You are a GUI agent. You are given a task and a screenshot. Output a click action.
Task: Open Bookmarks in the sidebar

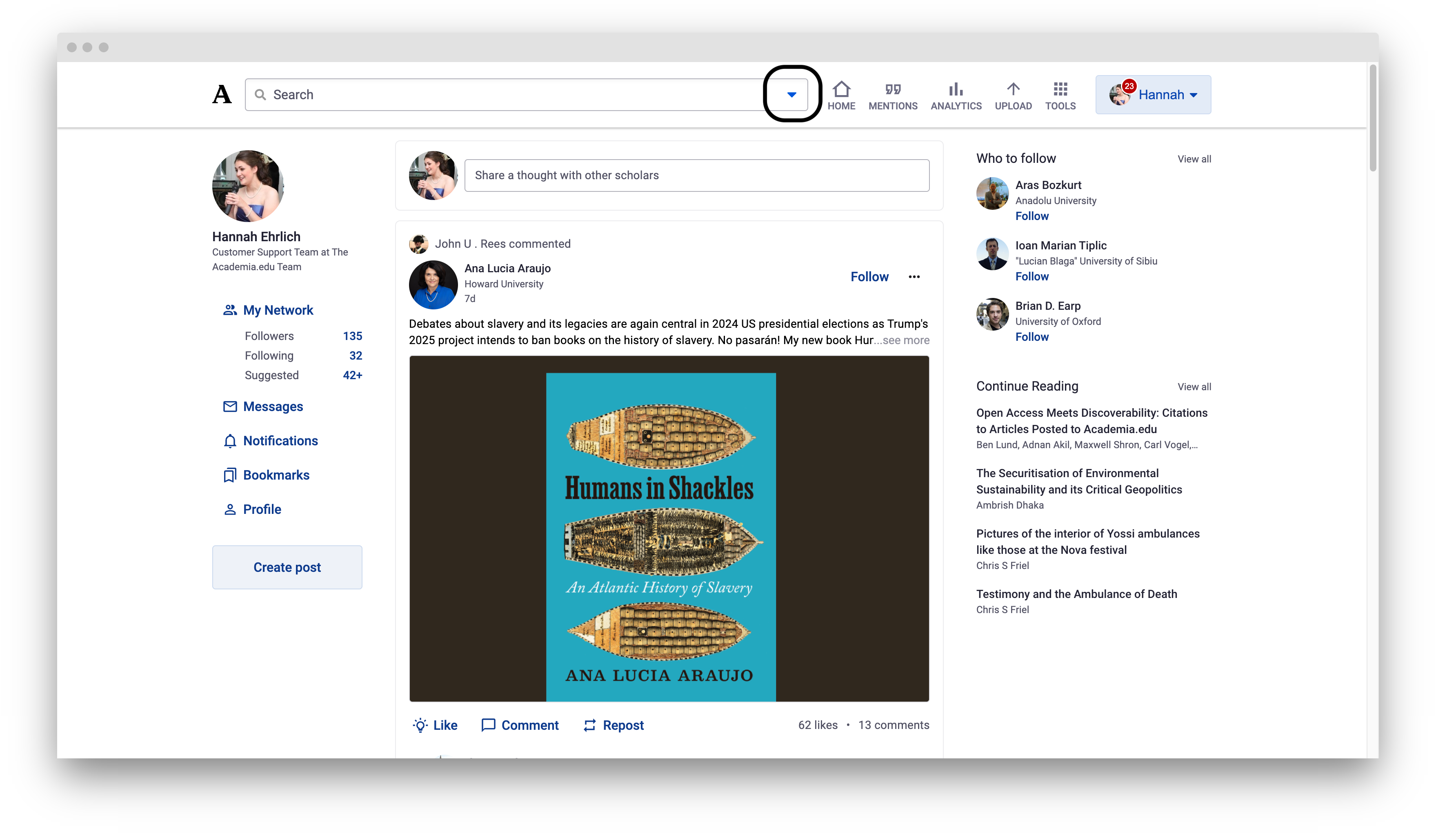pyautogui.click(x=276, y=475)
